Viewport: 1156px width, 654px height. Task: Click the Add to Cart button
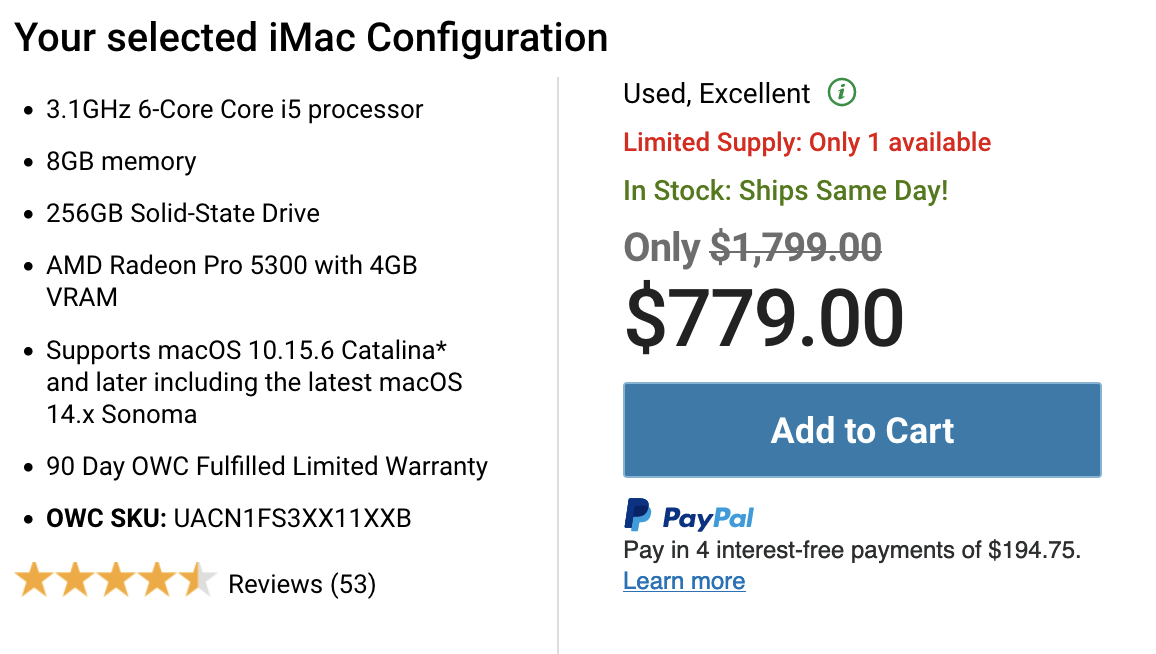(x=862, y=430)
